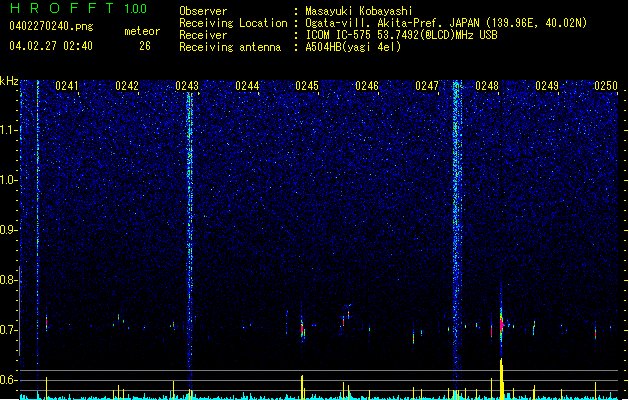Click the A504HB(yagi 4el) antenna text
Viewport: 629px width, 400px height.
click(x=353, y=47)
